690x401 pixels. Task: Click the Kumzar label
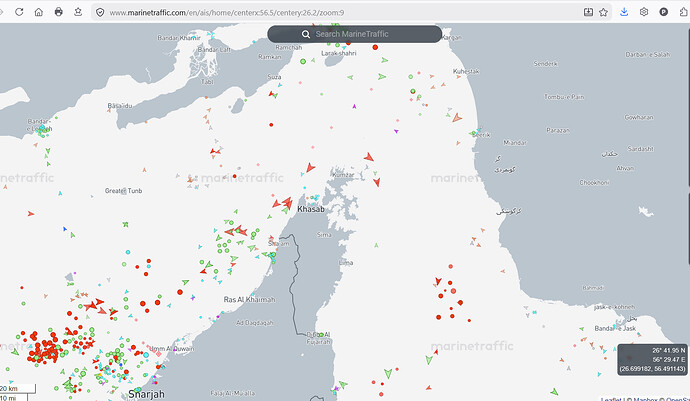343,175
